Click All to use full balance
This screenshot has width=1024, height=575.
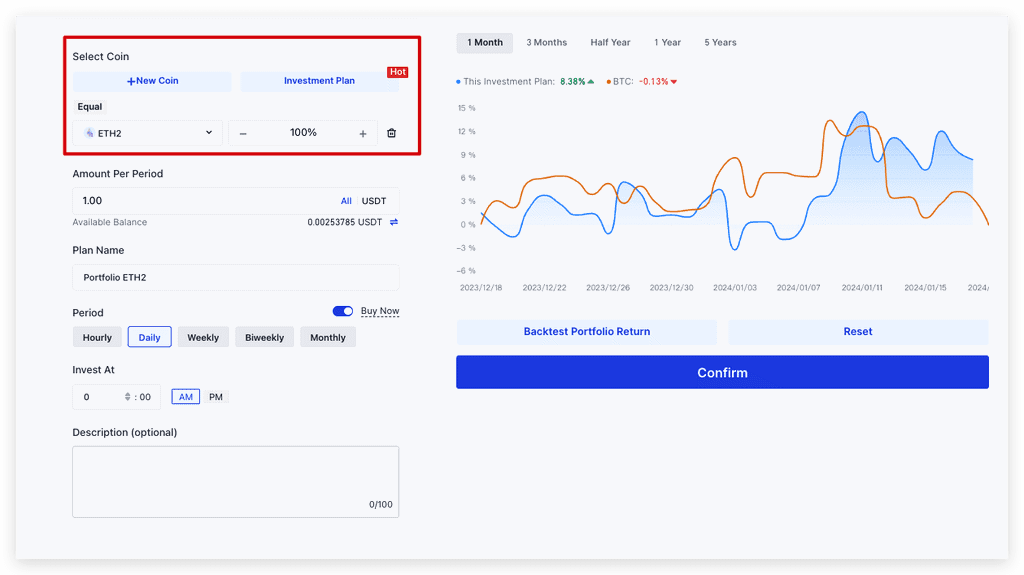346,201
